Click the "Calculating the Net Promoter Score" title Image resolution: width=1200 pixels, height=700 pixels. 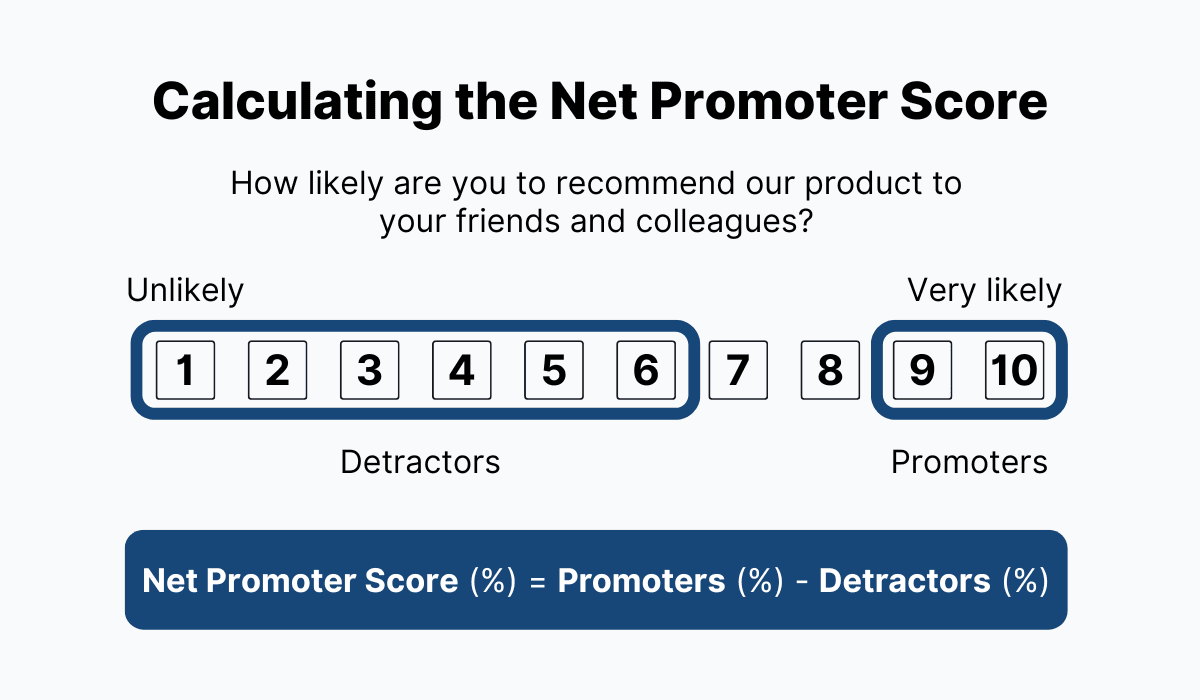600,101
